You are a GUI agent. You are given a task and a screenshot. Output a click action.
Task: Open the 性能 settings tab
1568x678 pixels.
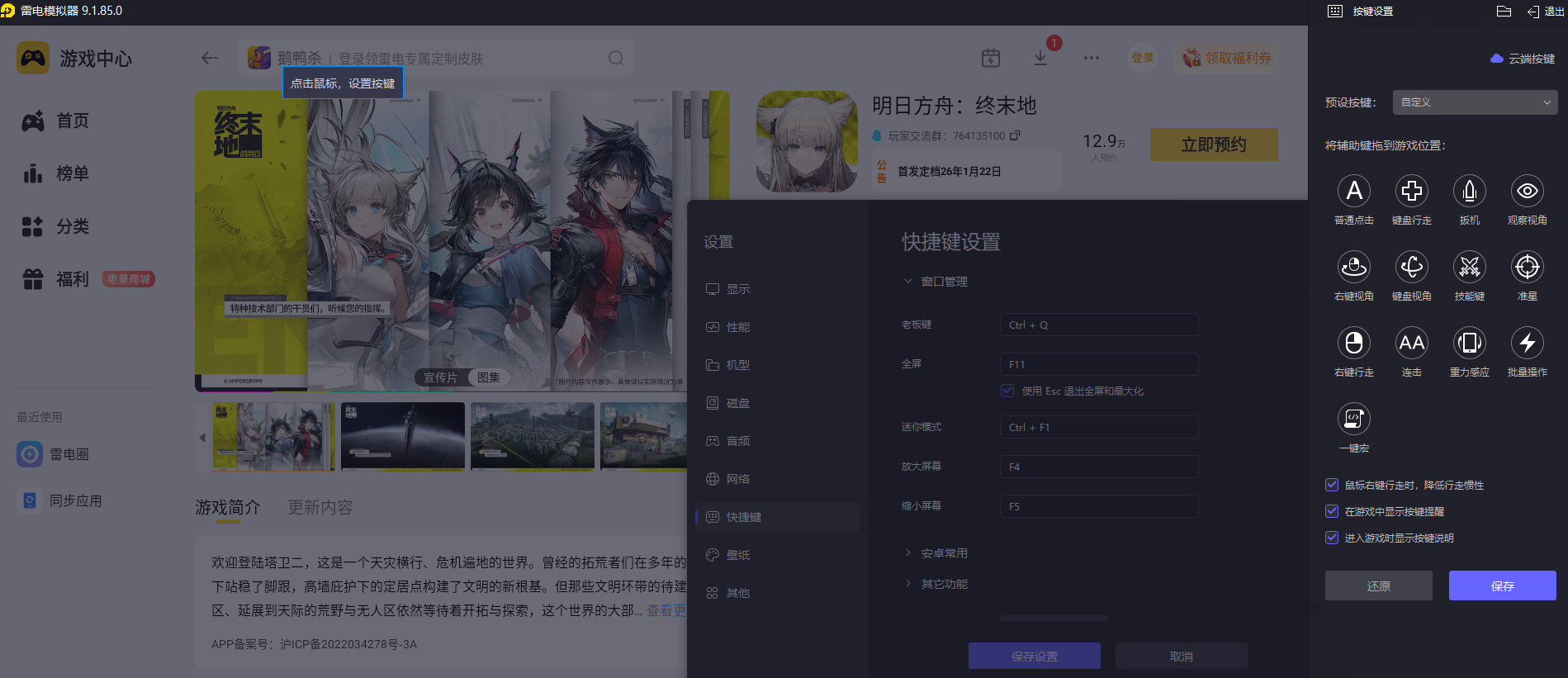click(778, 327)
